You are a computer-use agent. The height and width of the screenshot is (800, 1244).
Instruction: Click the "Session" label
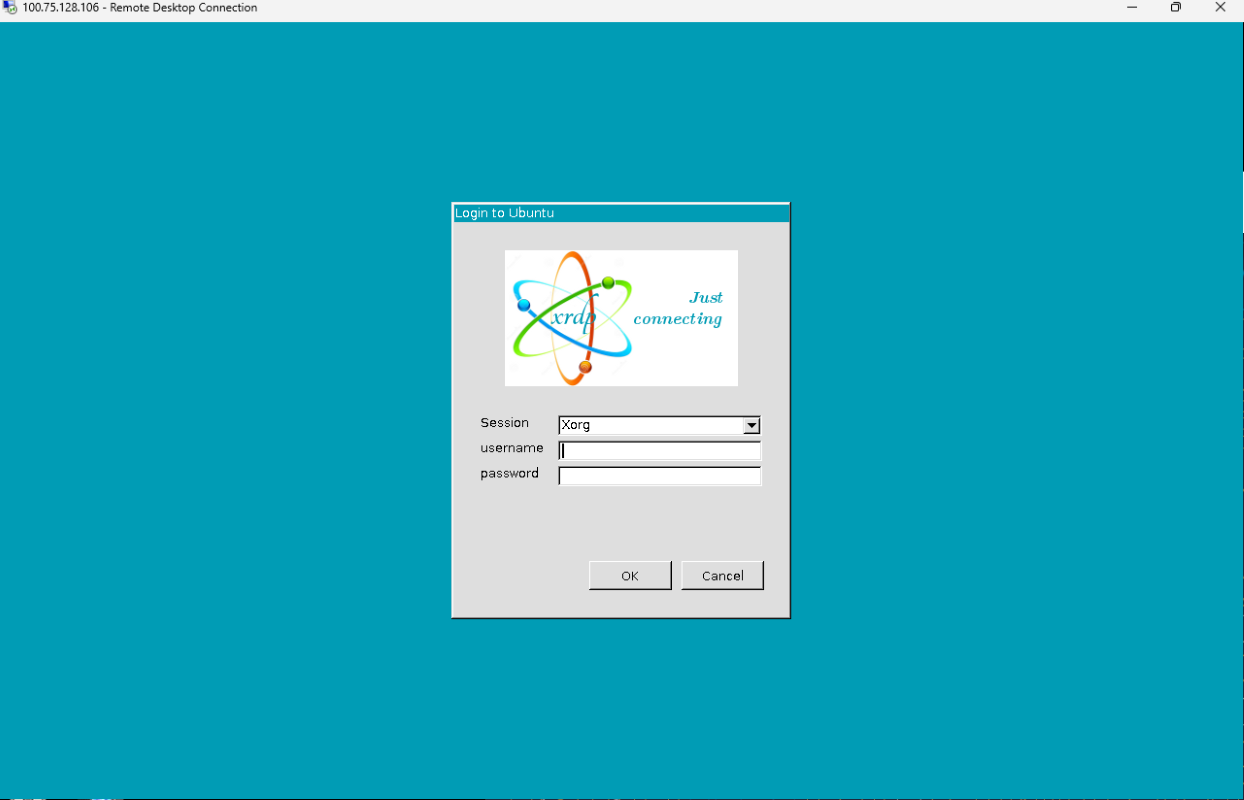click(504, 423)
